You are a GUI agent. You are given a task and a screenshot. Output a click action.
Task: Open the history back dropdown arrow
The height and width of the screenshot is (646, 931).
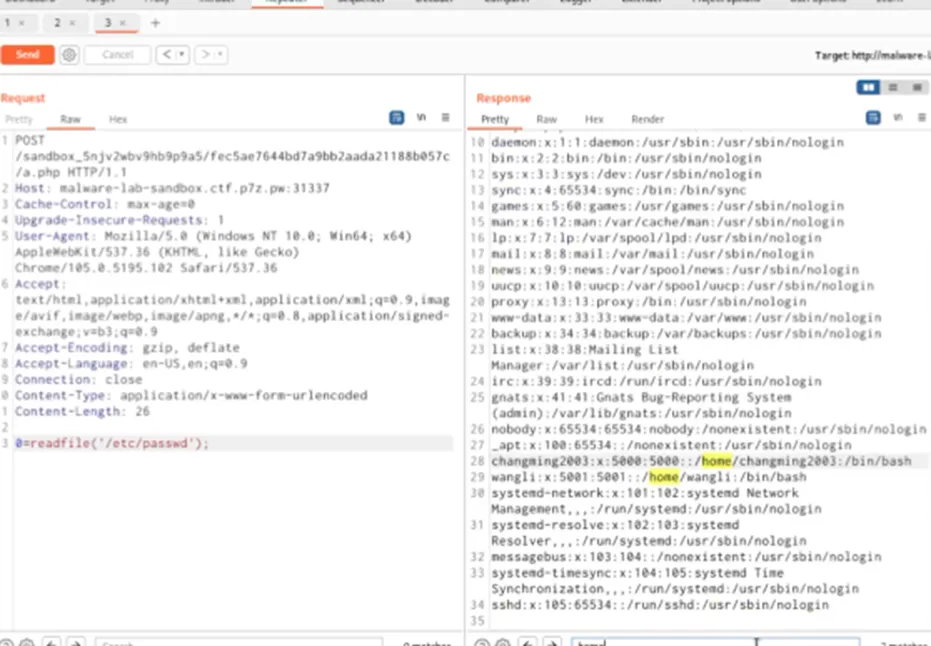click(182, 55)
